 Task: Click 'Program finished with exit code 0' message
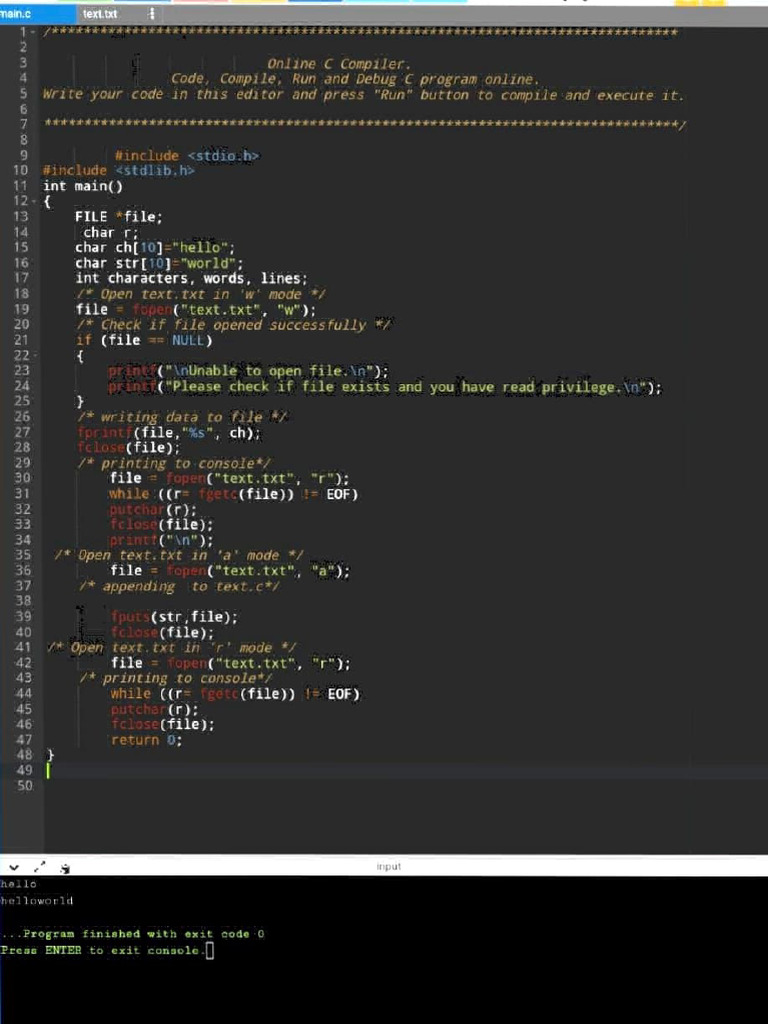(132, 934)
